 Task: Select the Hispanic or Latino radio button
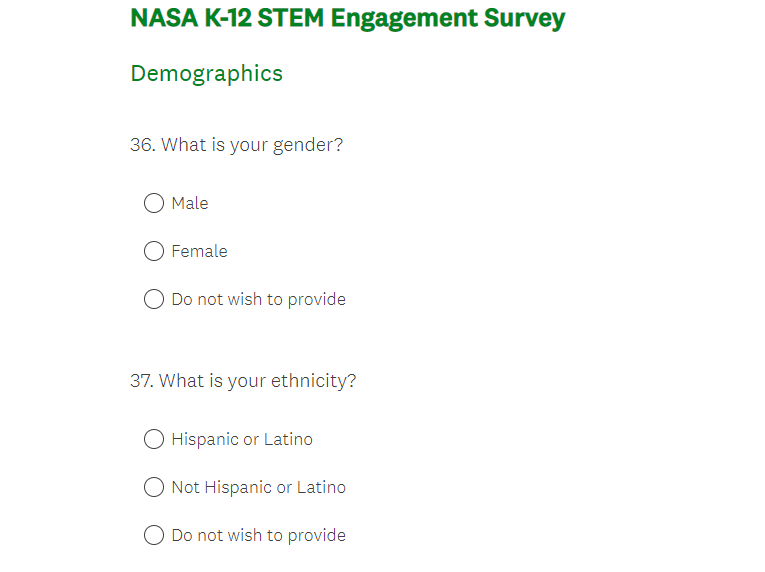click(154, 439)
